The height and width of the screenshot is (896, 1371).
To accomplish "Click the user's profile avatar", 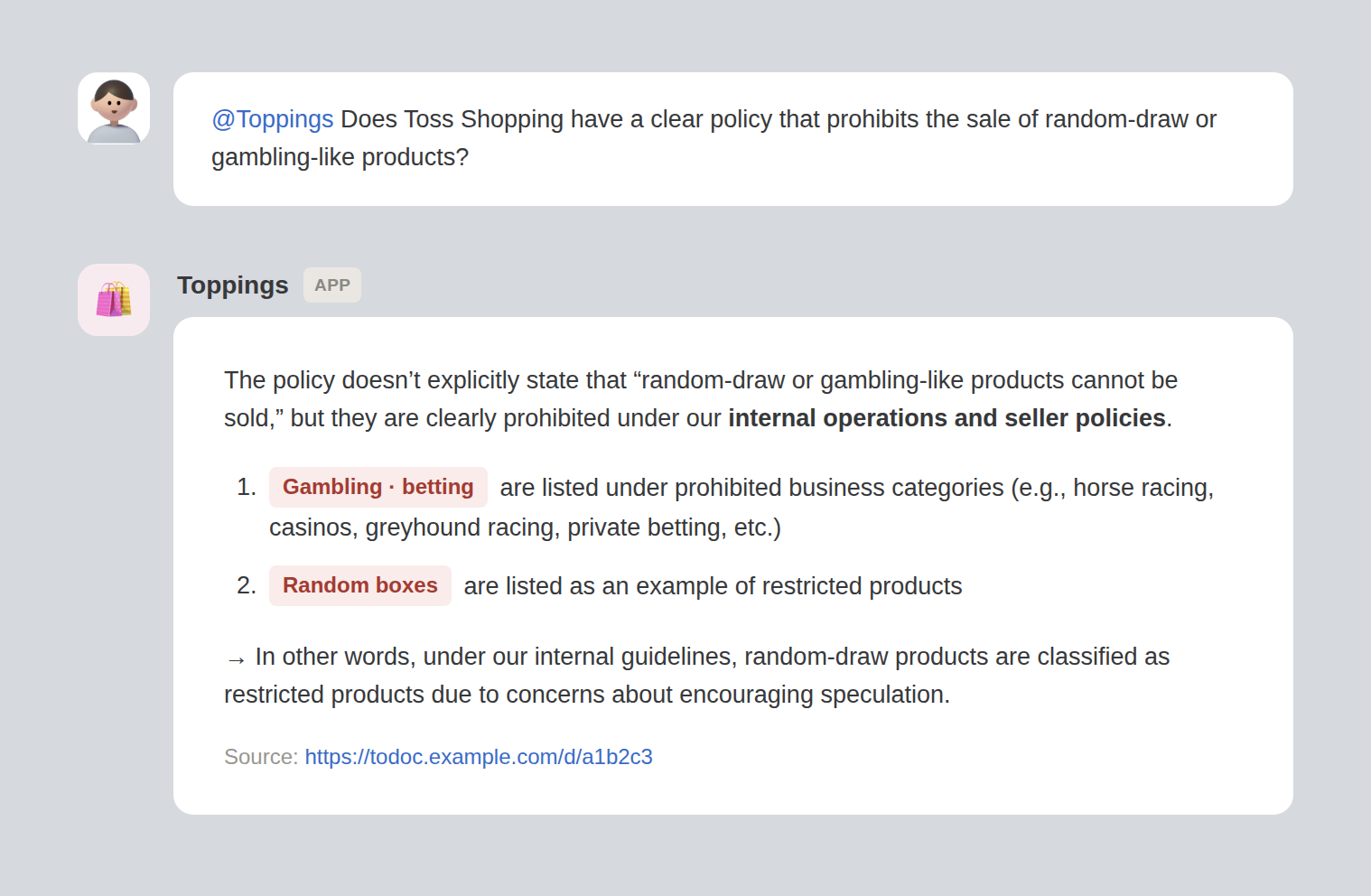I will [114, 108].
